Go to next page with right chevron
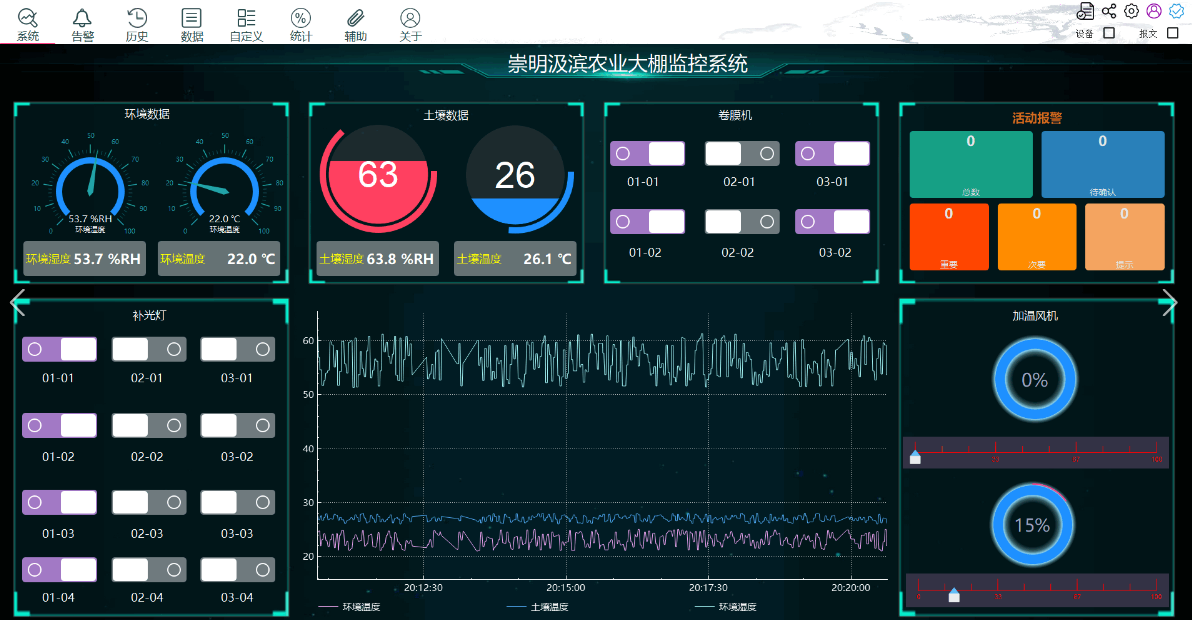Image resolution: width=1192 pixels, height=620 pixels. (1170, 303)
